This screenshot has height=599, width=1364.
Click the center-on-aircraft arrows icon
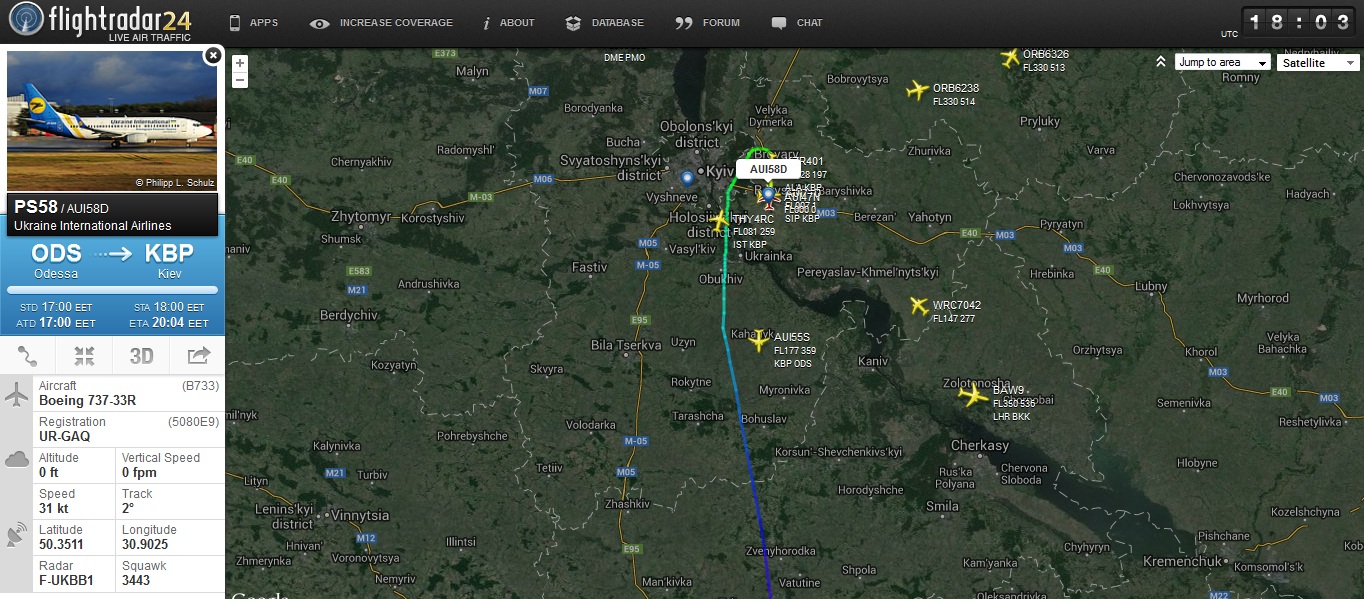coord(84,356)
